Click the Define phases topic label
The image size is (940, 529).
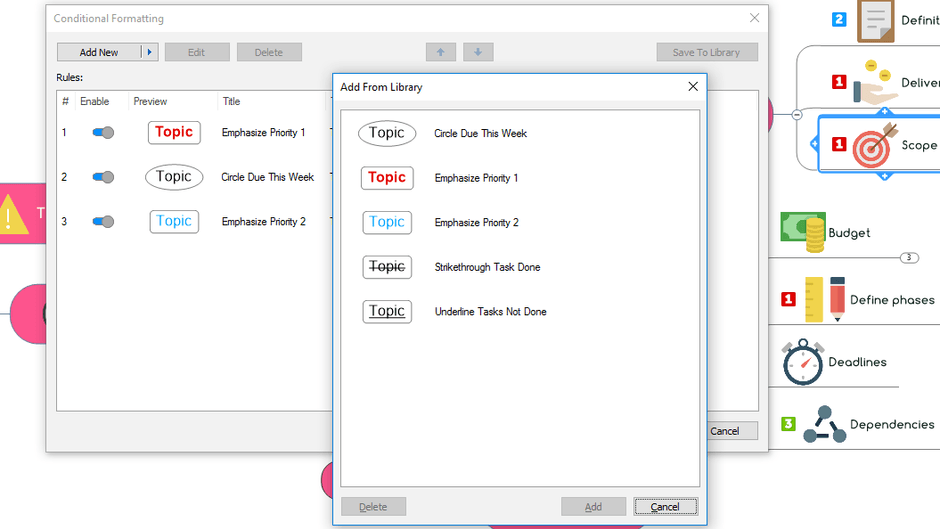click(x=893, y=300)
